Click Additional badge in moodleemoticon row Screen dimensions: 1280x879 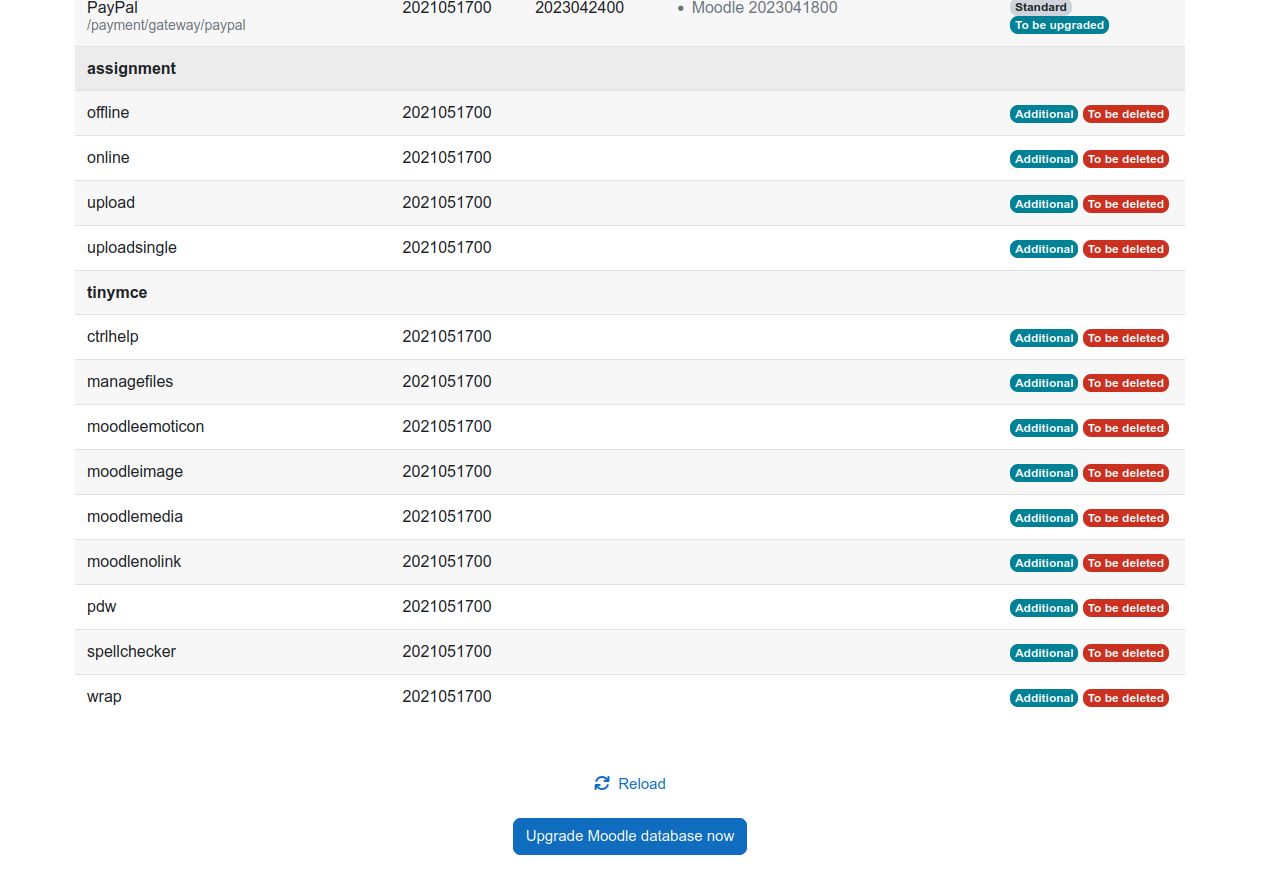(1044, 428)
